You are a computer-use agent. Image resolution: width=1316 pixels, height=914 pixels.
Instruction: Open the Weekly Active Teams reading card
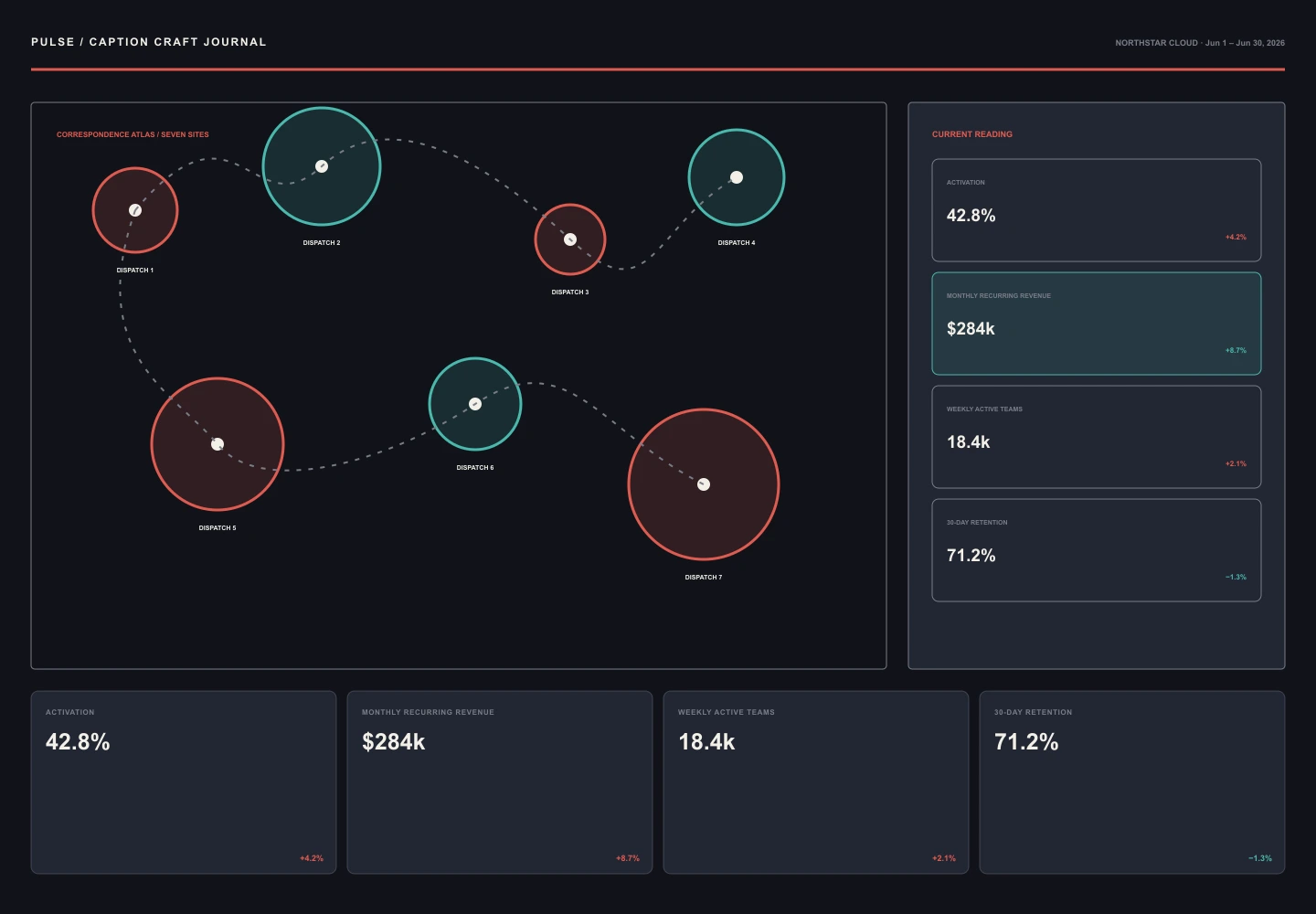click(1097, 437)
